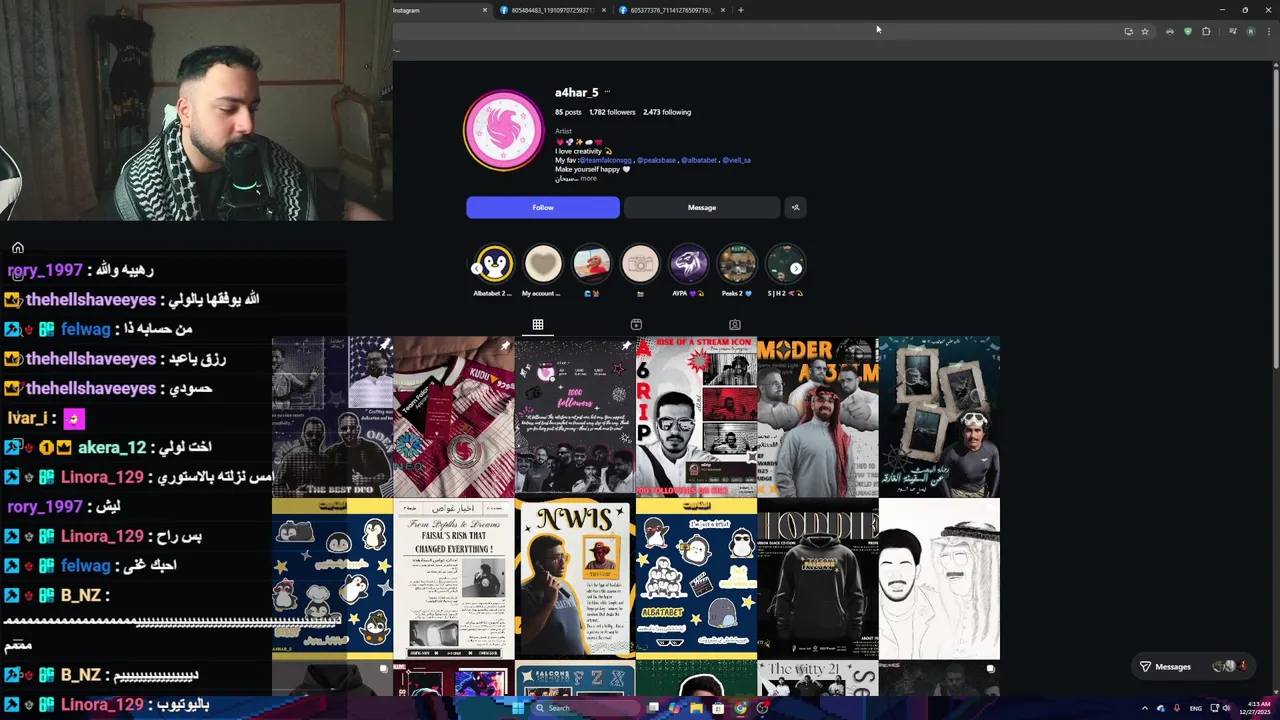This screenshot has height=720, width=1280.
Task: Open the @peaksbase mention link
Action: [656, 160]
